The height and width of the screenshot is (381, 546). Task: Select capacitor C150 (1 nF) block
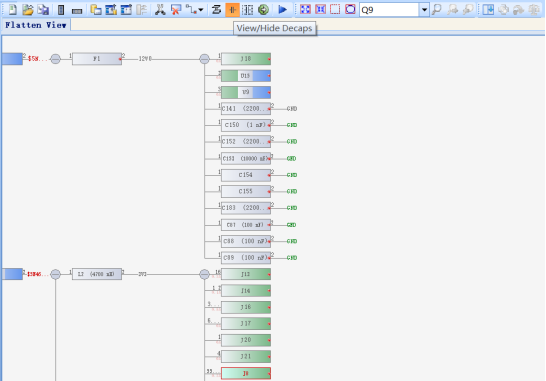click(246, 125)
